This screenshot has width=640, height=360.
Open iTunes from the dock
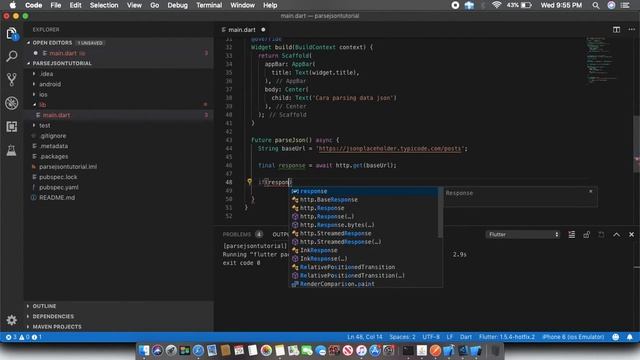pyautogui.click(x=361, y=351)
